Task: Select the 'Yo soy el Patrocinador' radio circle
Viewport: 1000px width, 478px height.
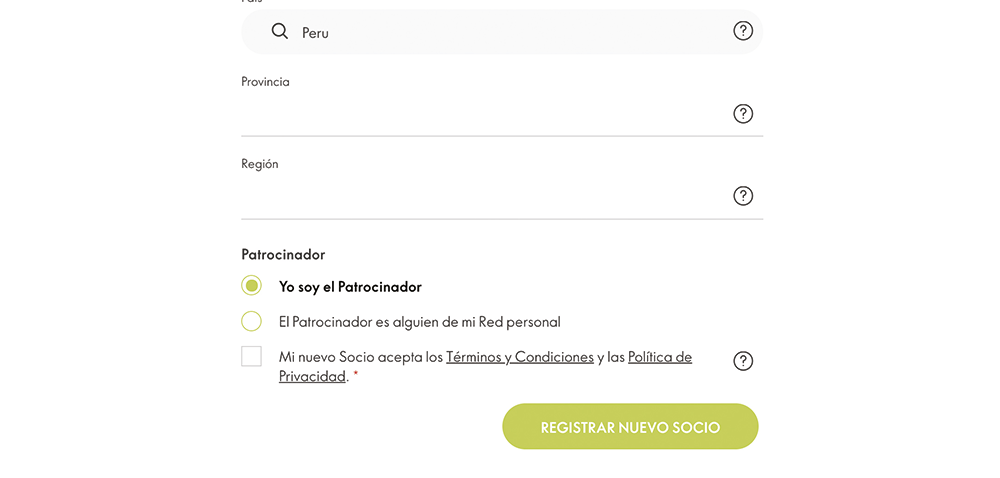Action: coord(251,286)
